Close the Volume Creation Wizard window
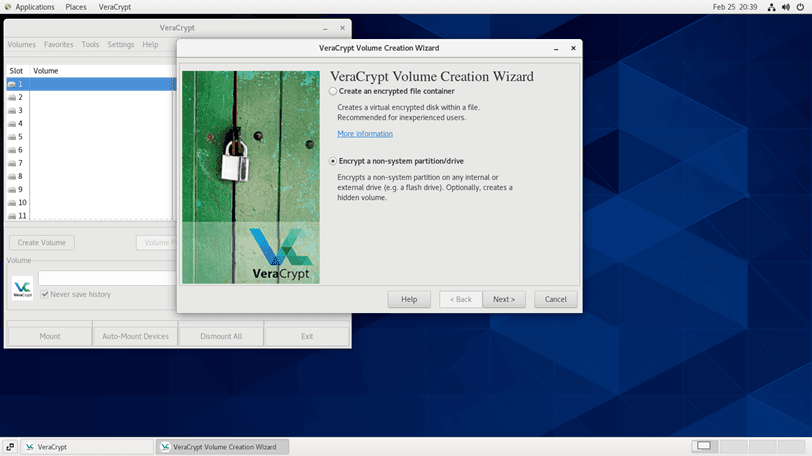Screen dimensions: 812x456 point(573,48)
